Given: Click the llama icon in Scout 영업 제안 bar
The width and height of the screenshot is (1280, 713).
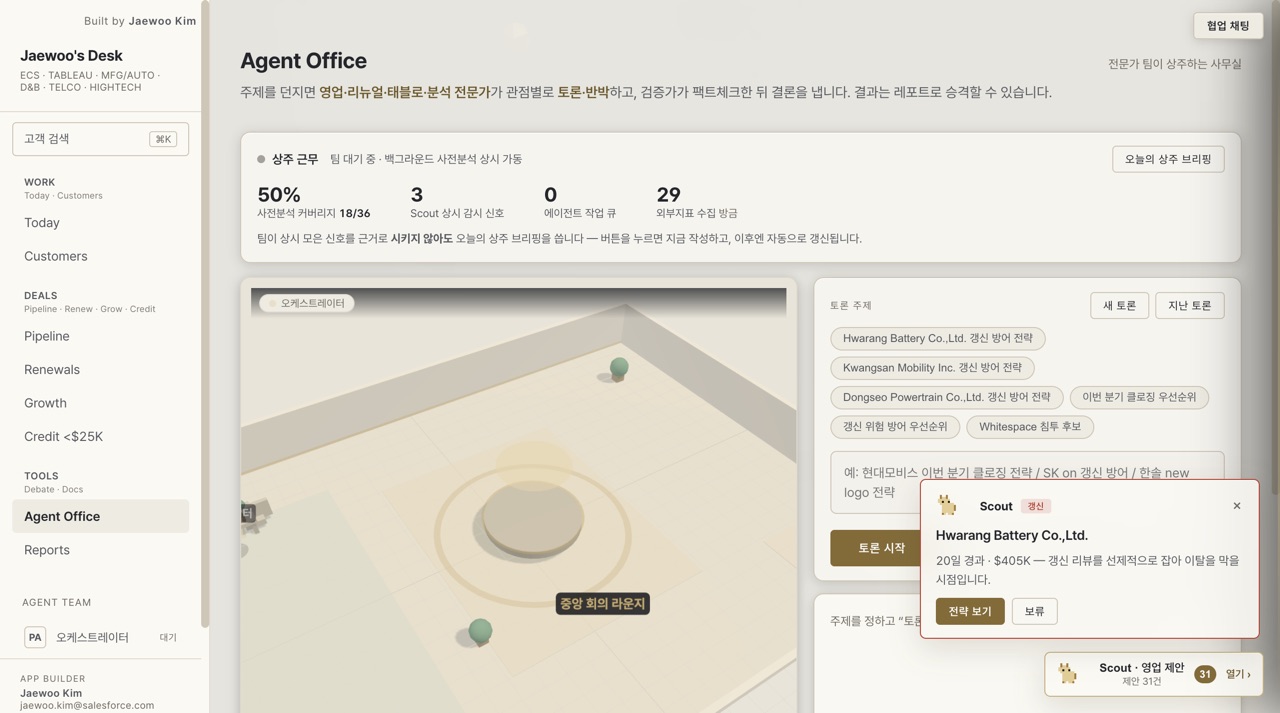Looking at the screenshot, I should point(1068,674).
